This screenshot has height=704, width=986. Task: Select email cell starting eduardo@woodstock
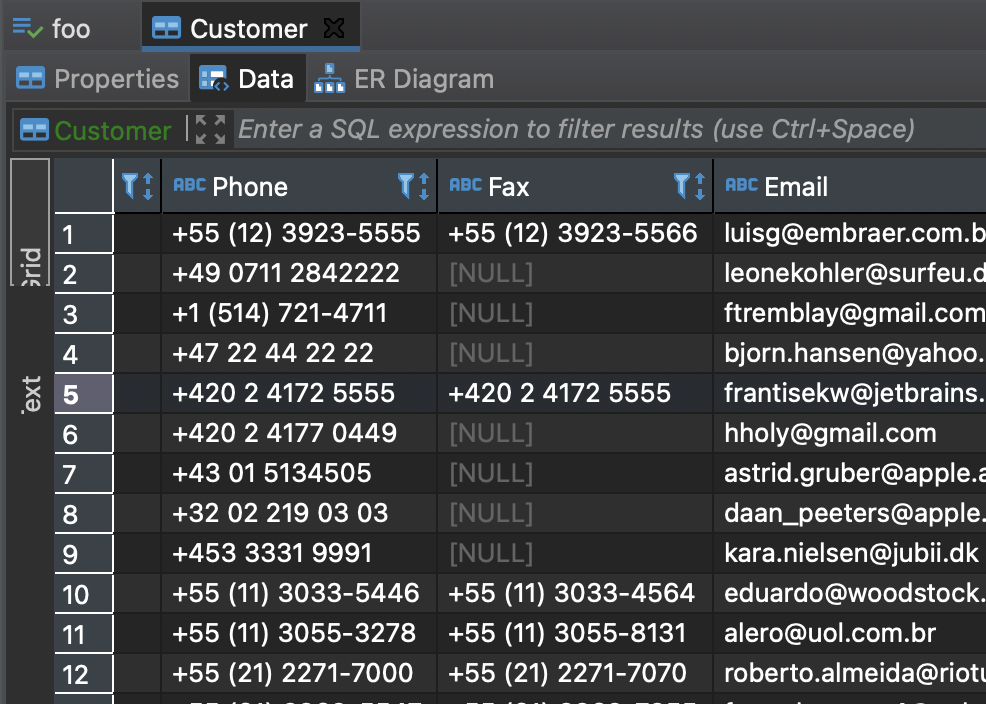click(x=850, y=594)
